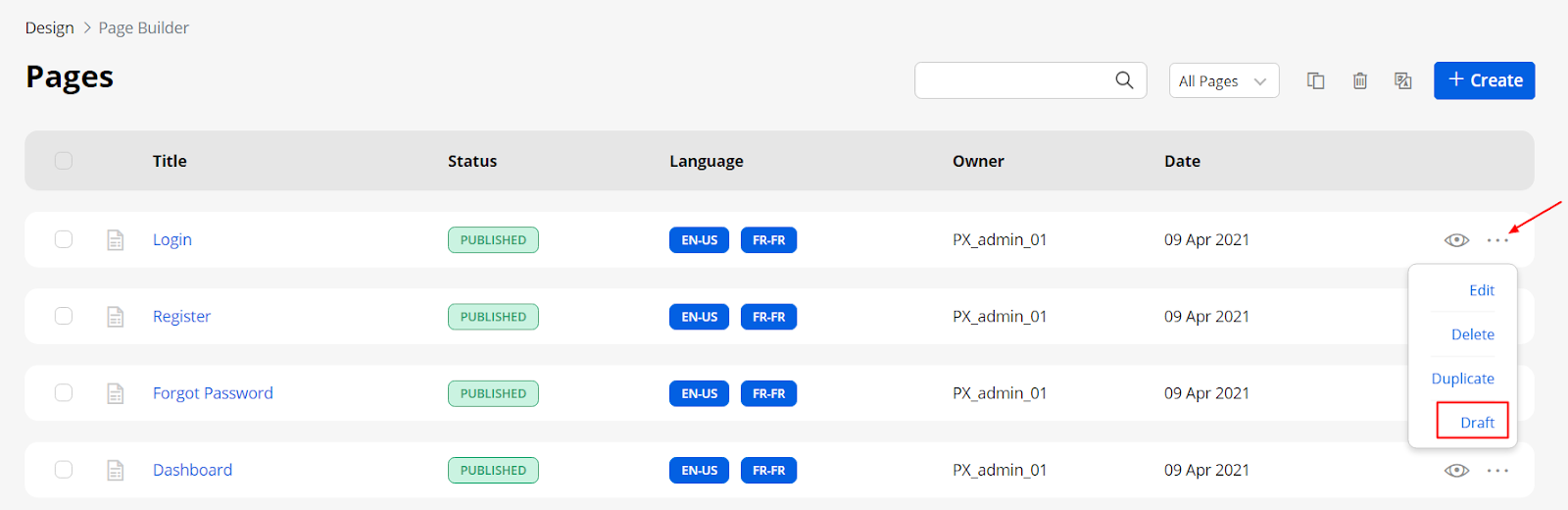Focus the pages search input field

tap(1014, 80)
